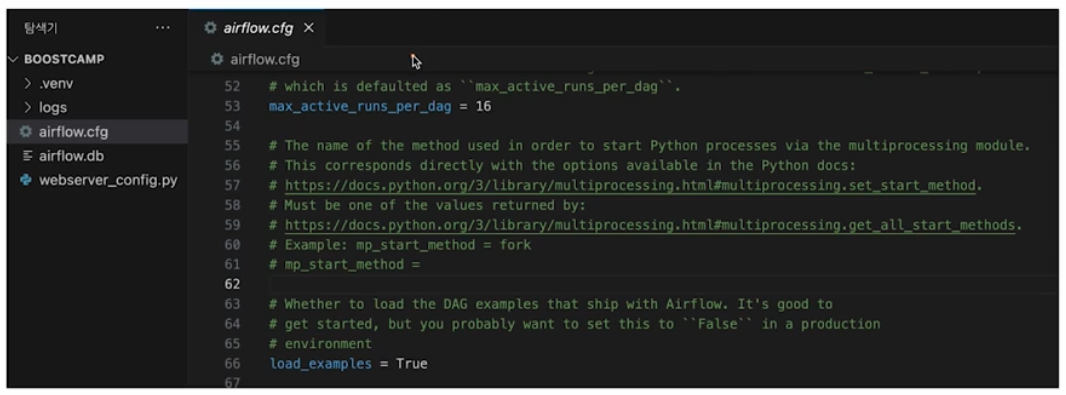Click the Python icon for webserver_config.py
Screen dimensions: 1066x395
pyautogui.click(x=27, y=180)
